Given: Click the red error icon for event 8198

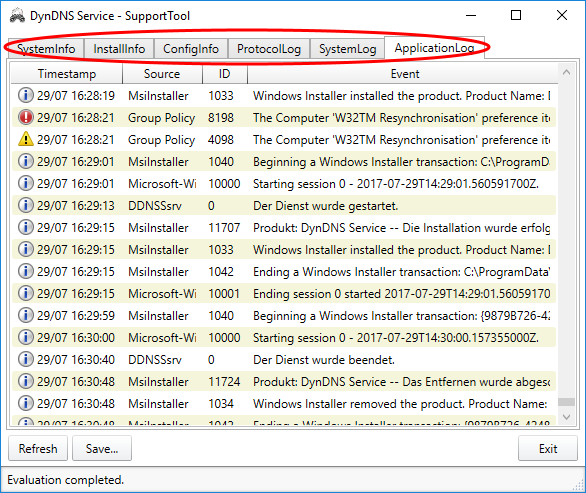Looking at the screenshot, I should point(26,117).
